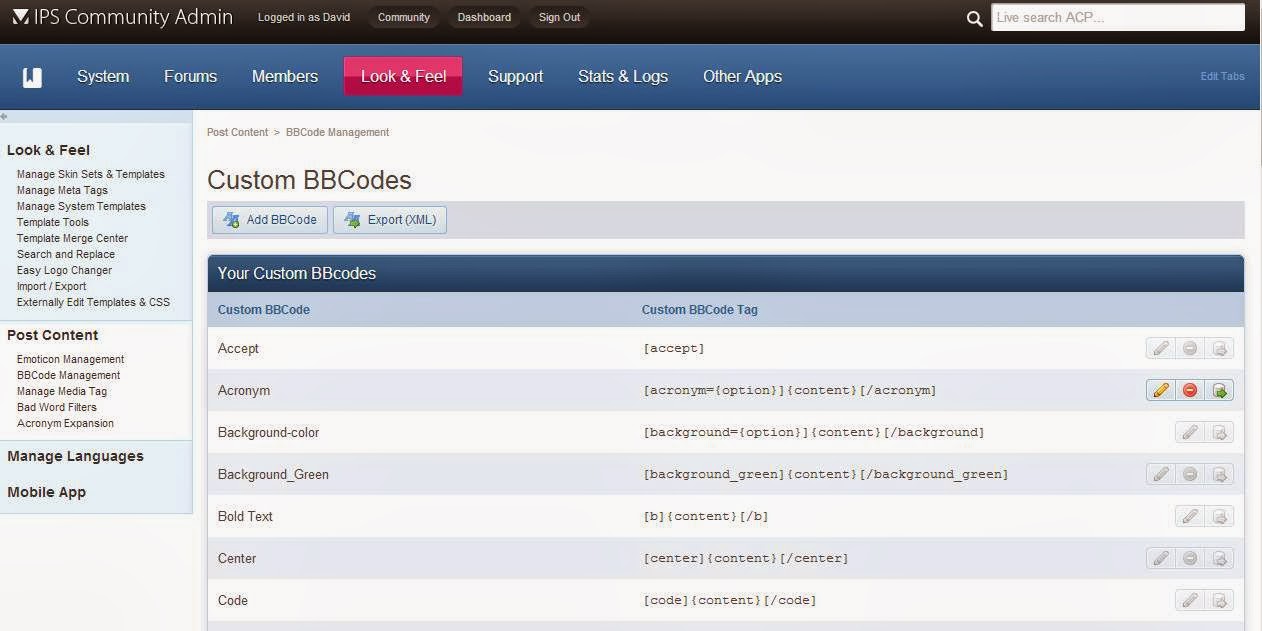
Task: Click the Background_Green name in the table
Action: pos(273,474)
